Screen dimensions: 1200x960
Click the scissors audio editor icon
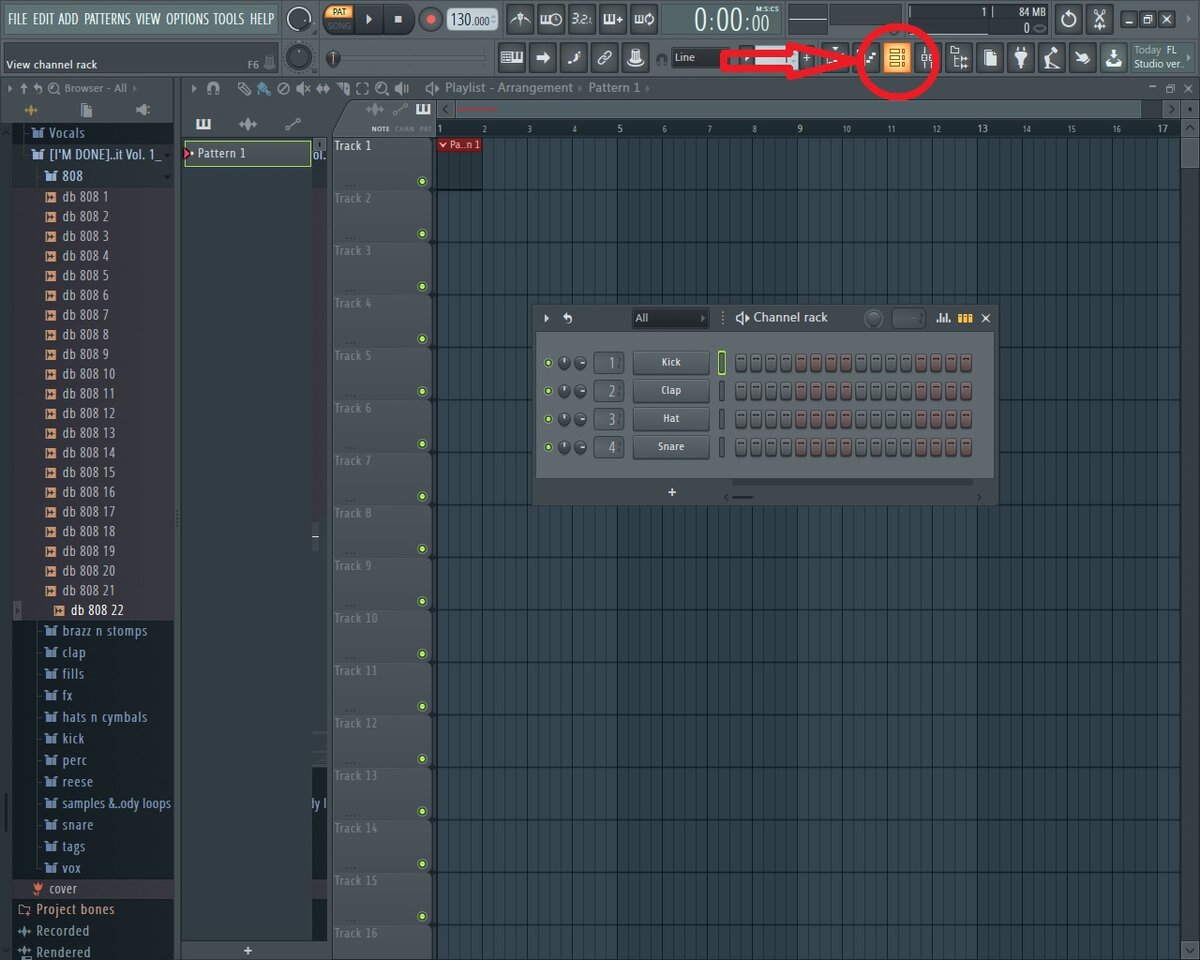(1100, 19)
